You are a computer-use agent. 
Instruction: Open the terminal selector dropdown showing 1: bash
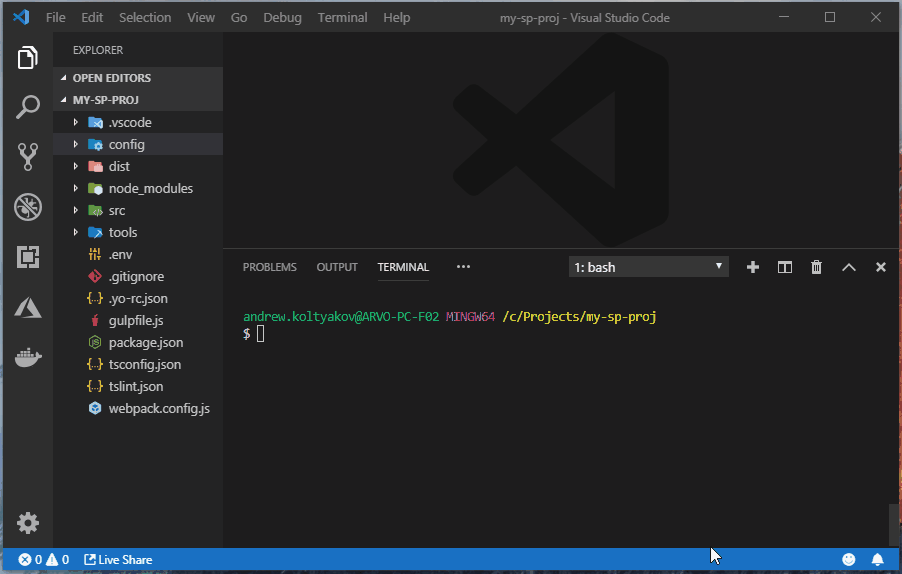coord(648,267)
